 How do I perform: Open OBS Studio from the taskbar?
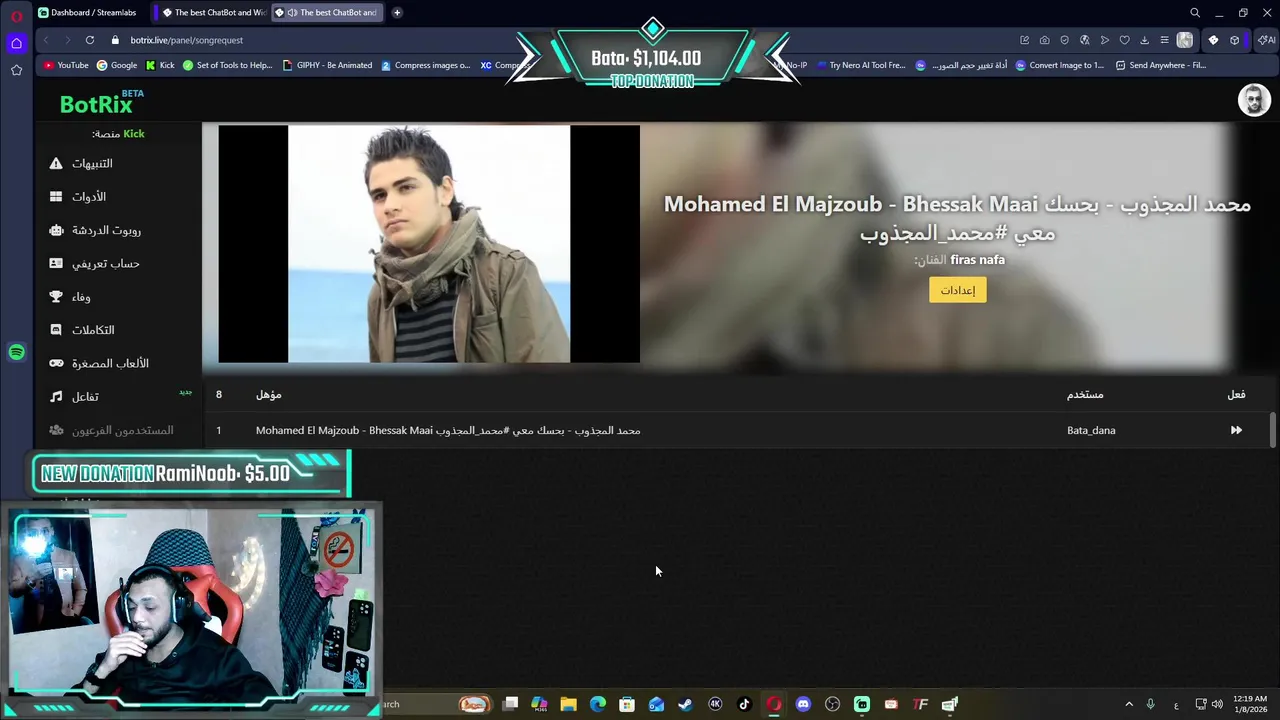coord(832,704)
